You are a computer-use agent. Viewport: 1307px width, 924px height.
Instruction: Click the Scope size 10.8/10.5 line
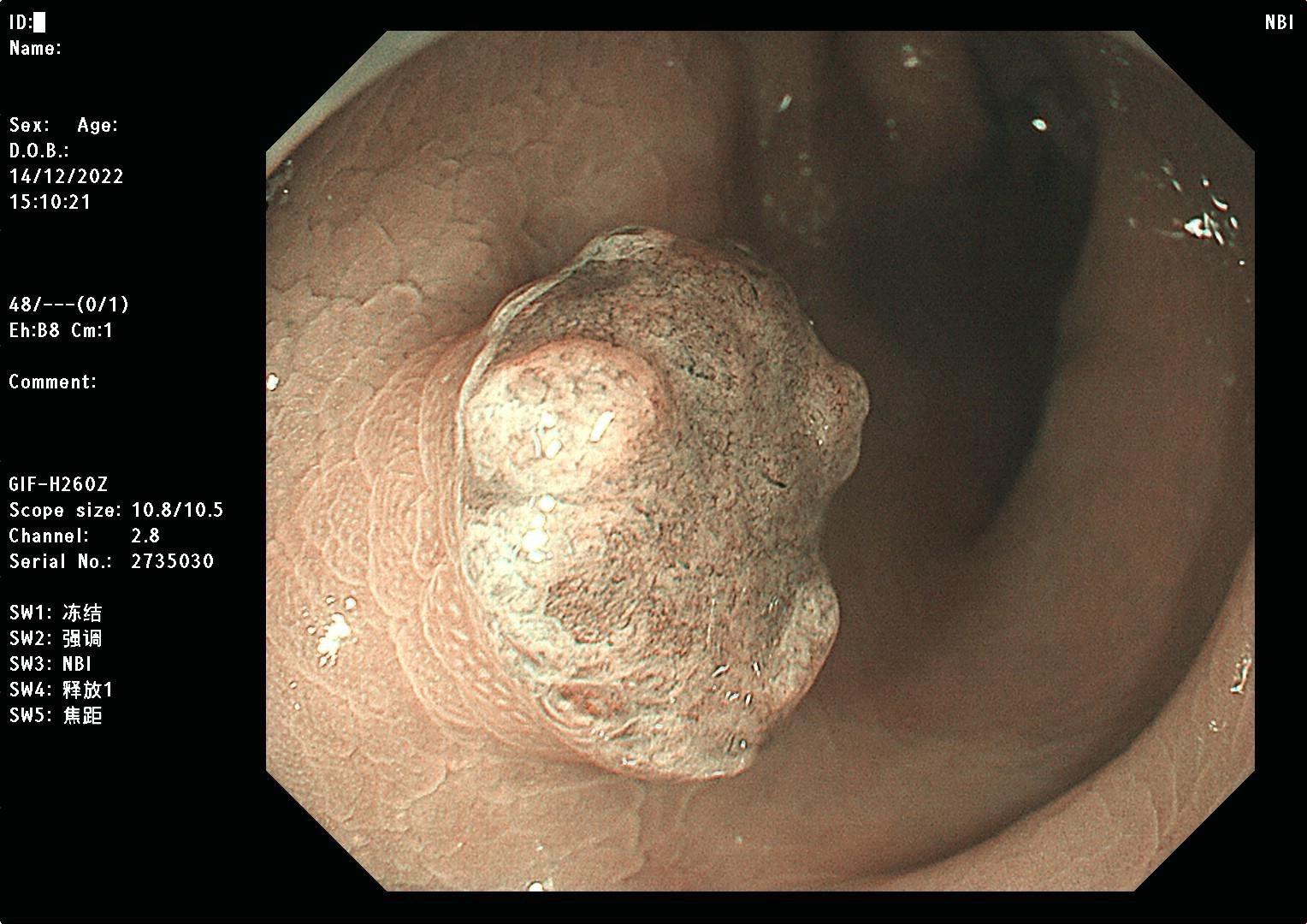pos(116,510)
